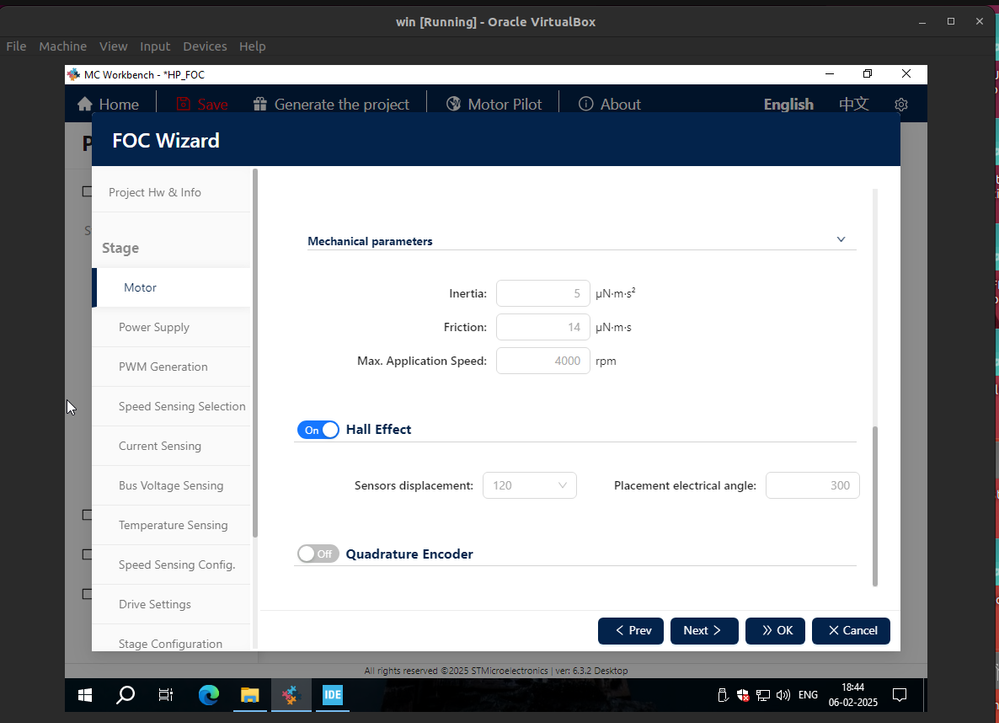The image size is (999, 723).
Task: Click the Friction value field
Action: coord(543,327)
